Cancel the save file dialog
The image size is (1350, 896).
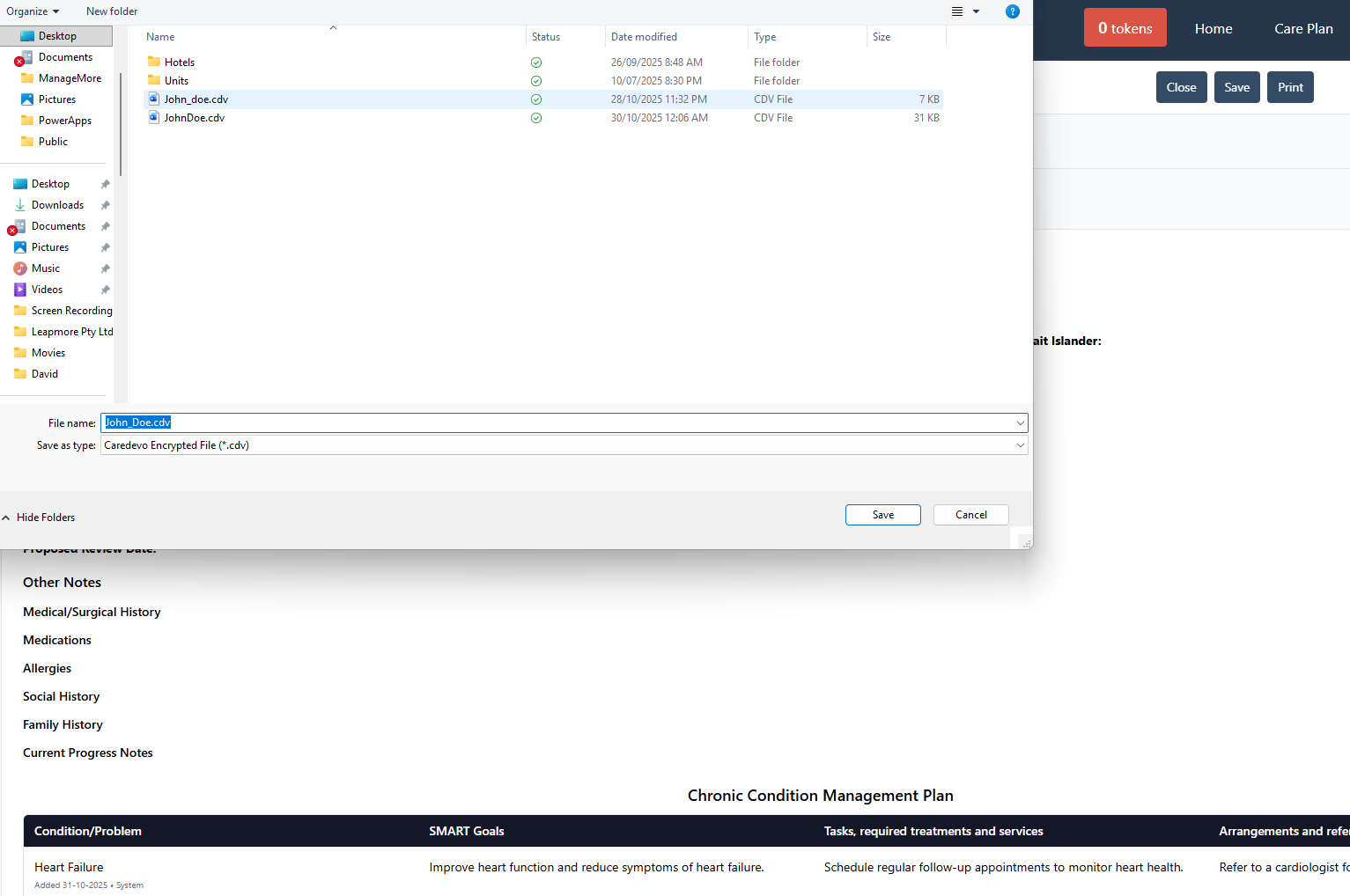pyautogui.click(x=970, y=515)
